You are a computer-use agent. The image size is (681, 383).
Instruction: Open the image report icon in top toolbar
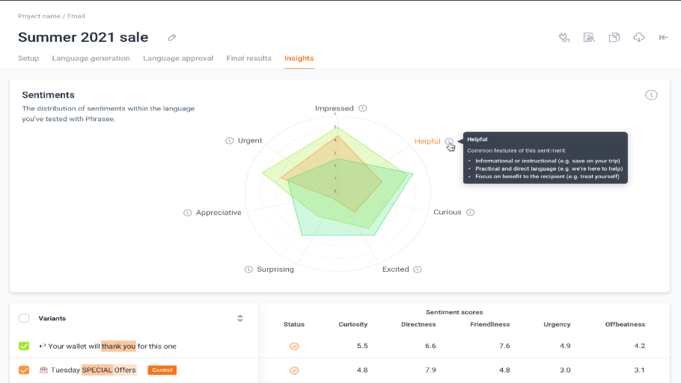tap(589, 38)
